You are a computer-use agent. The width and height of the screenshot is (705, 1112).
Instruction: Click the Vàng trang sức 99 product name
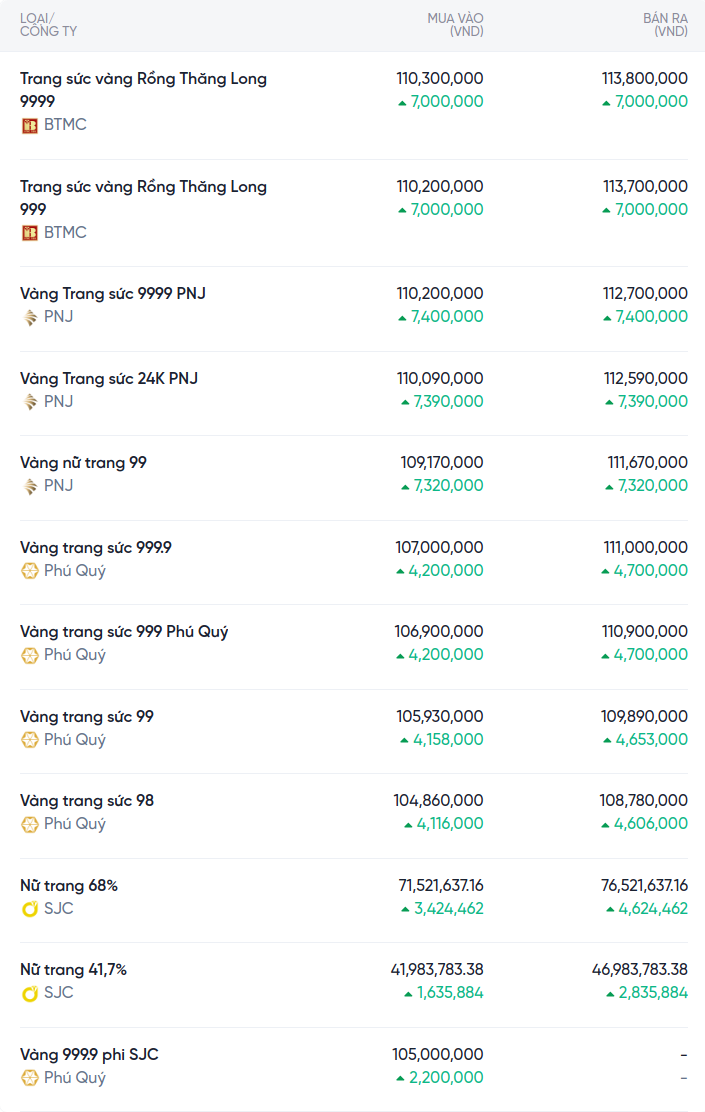tap(87, 717)
